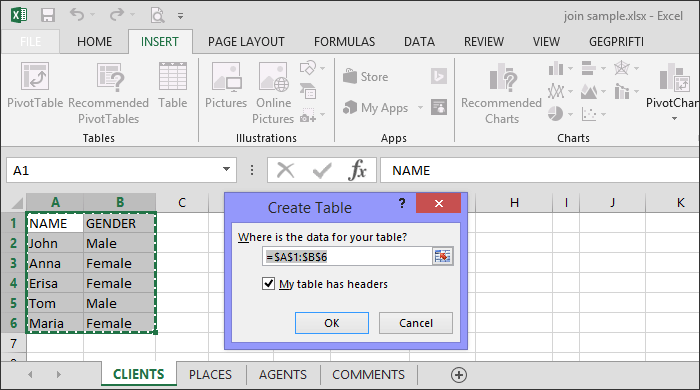Select column B header

(120, 203)
